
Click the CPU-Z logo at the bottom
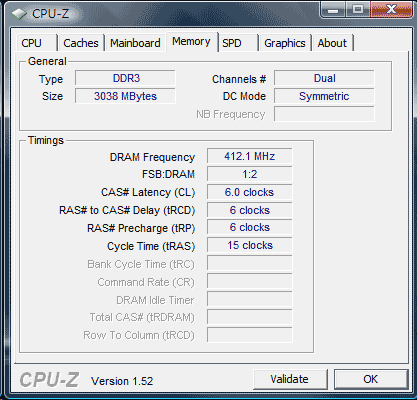click(x=49, y=380)
